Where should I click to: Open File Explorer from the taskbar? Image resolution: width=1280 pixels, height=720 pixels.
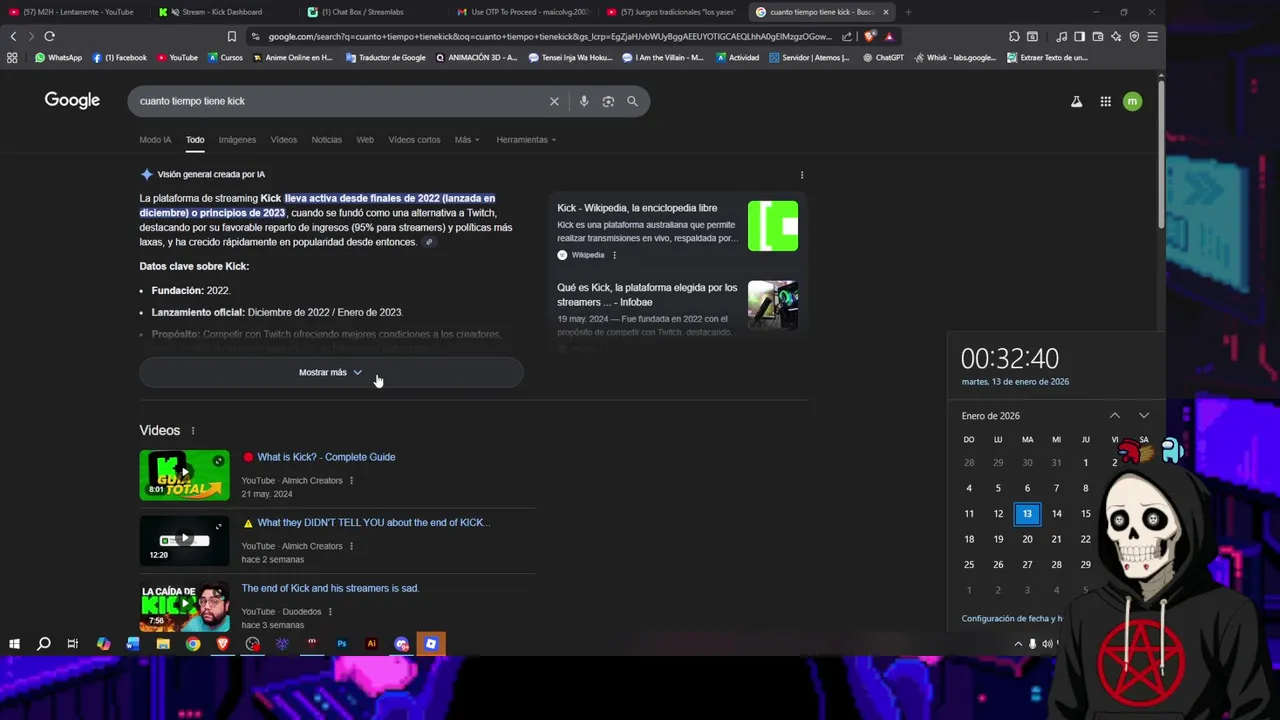[x=163, y=644]
